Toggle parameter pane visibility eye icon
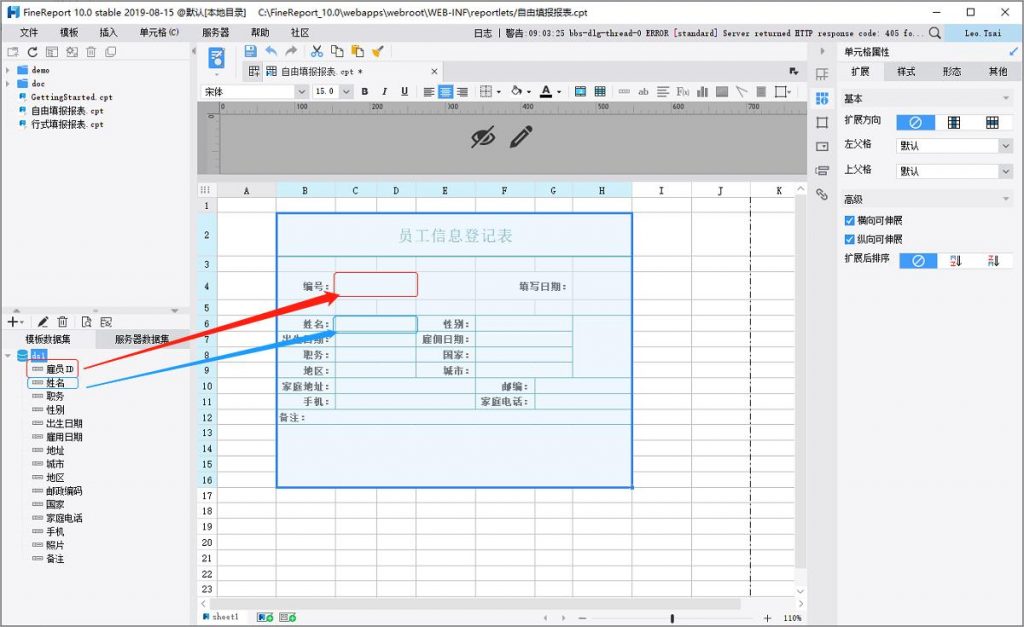The width and height of the screenshot is (1024, 627). tap(483, 137)
